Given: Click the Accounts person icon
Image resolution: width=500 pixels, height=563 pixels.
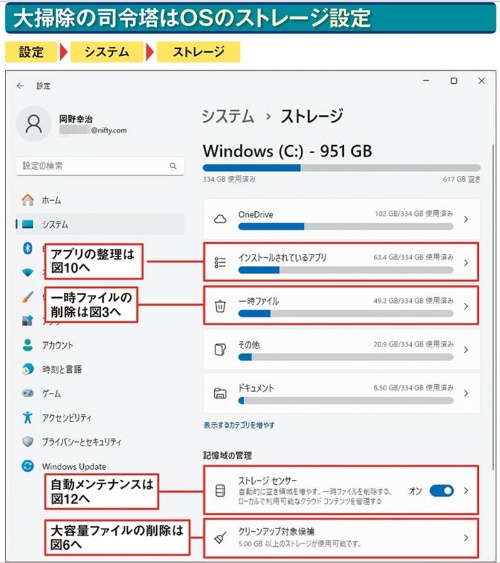Looking at the screenshot, I should tap(28, 345).
